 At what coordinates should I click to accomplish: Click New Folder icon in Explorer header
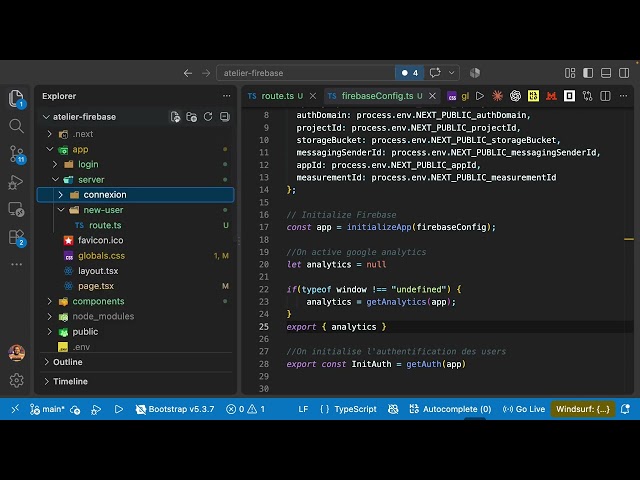191,117
